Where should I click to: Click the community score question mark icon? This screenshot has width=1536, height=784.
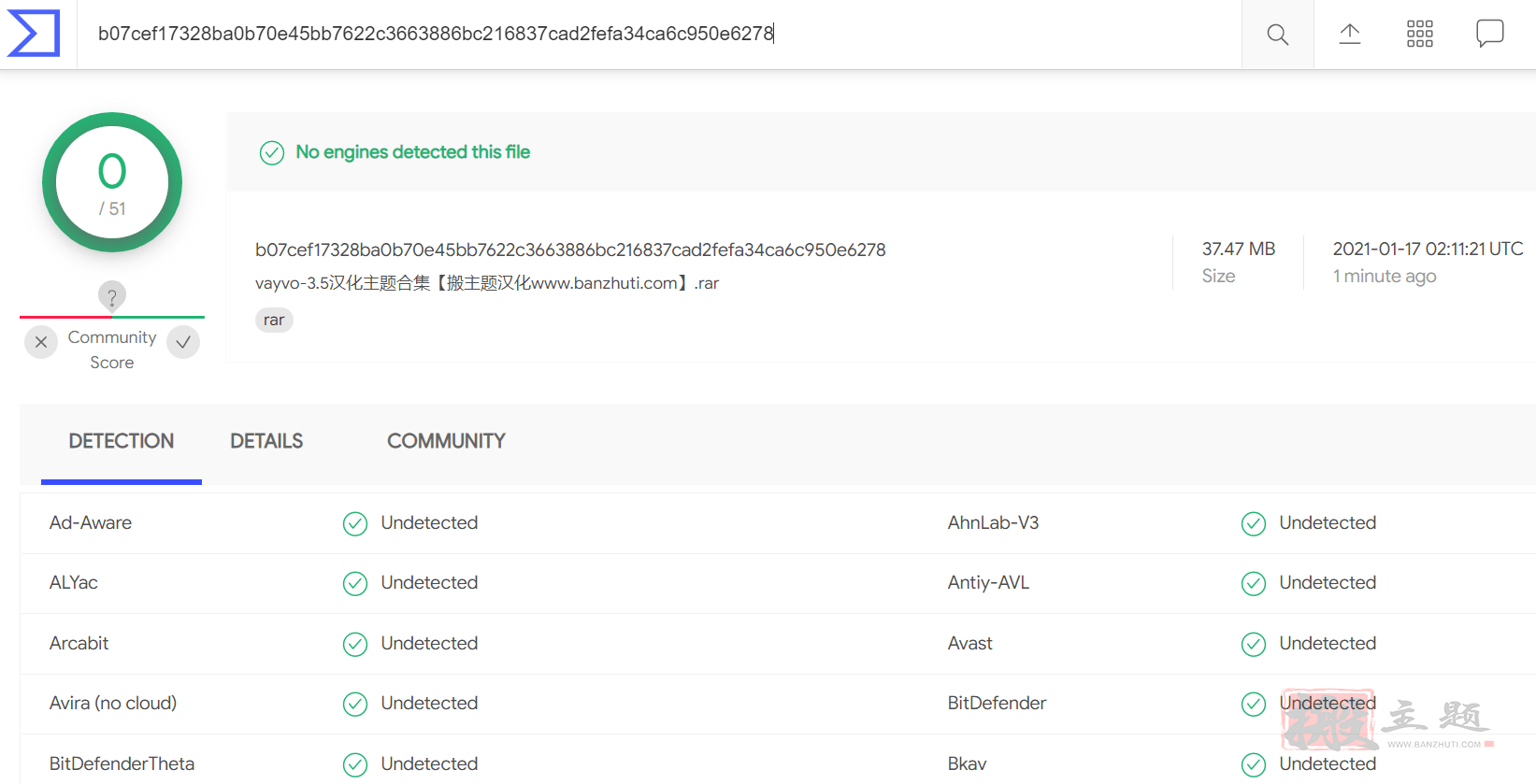point(112,296)
